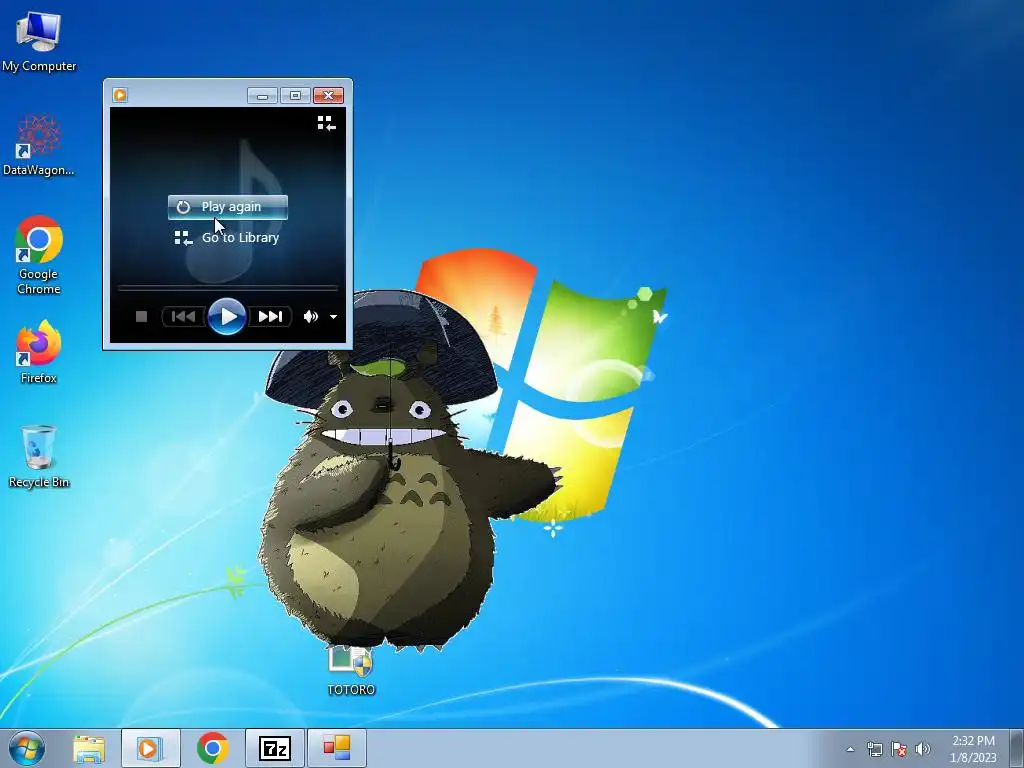The image size is (1024, 768).
Task: Skip to next track in media player
Action: pyautogui.click(x=270, y=317)
